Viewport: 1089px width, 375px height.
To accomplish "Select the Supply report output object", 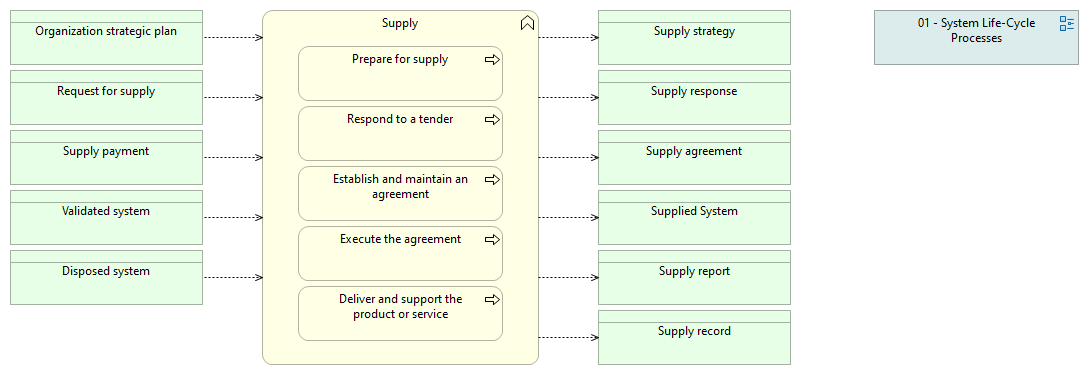I will pyautogui.click(x=695, y=277).
